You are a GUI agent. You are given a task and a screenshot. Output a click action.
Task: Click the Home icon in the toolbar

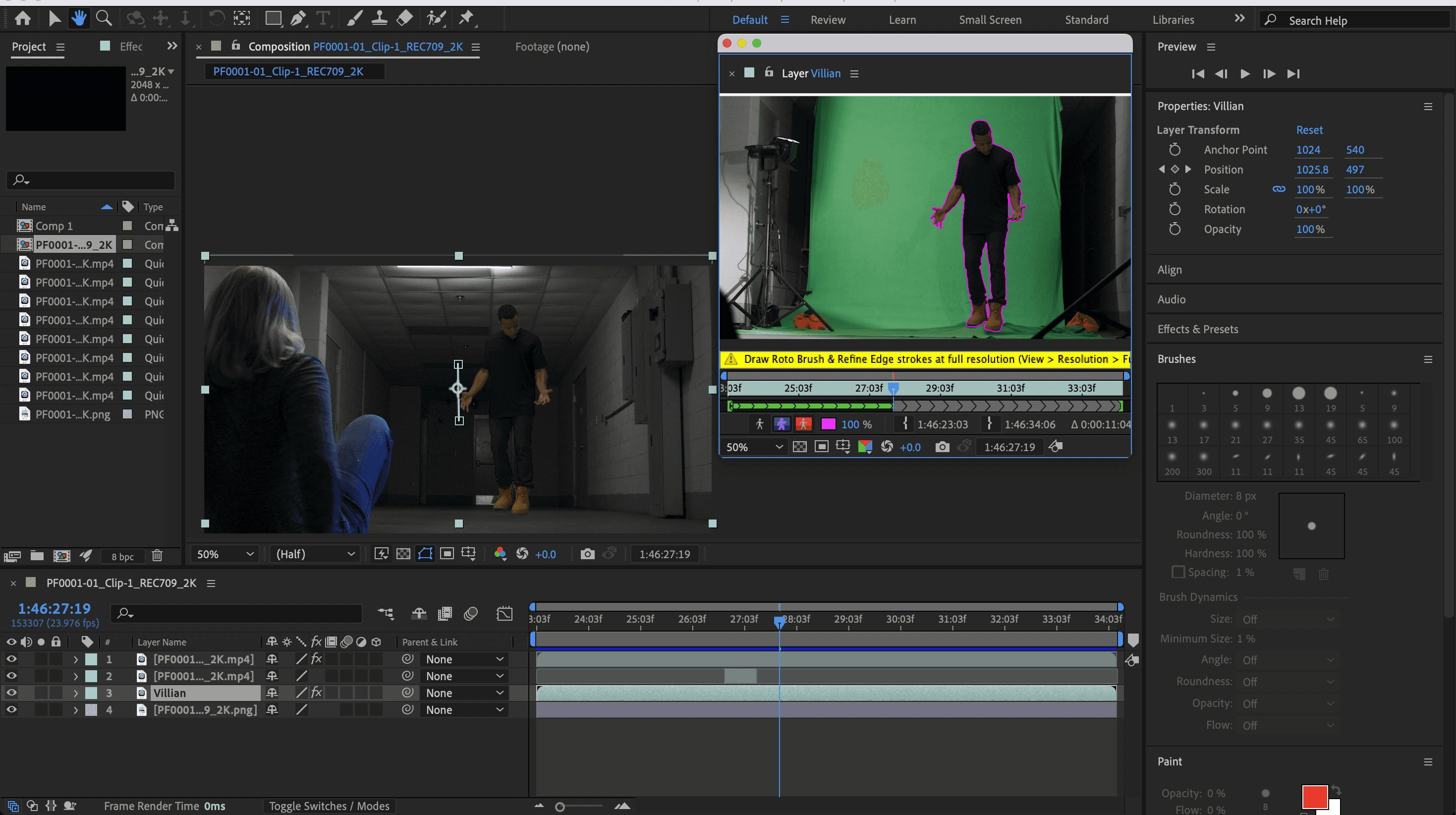pyautogui.click(x=23, y=19)
